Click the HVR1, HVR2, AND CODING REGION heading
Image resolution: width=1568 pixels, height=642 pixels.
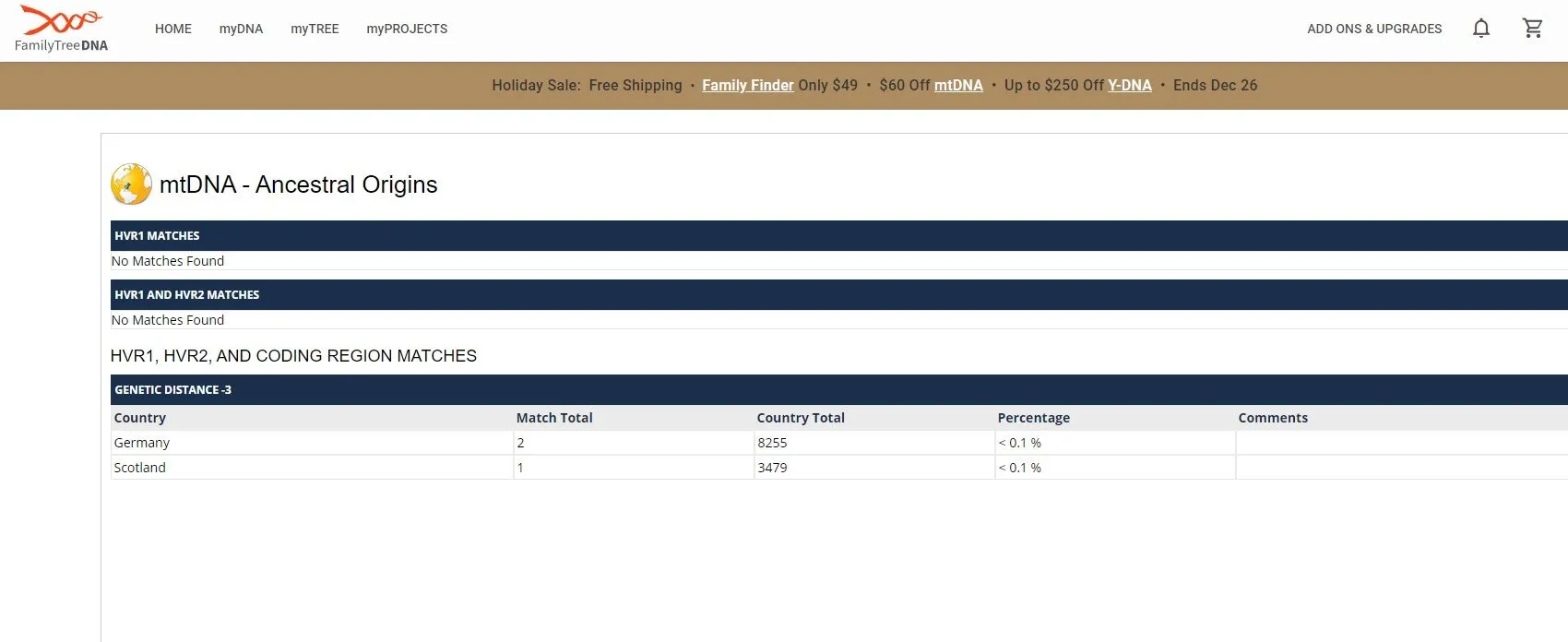coord(293,356)
